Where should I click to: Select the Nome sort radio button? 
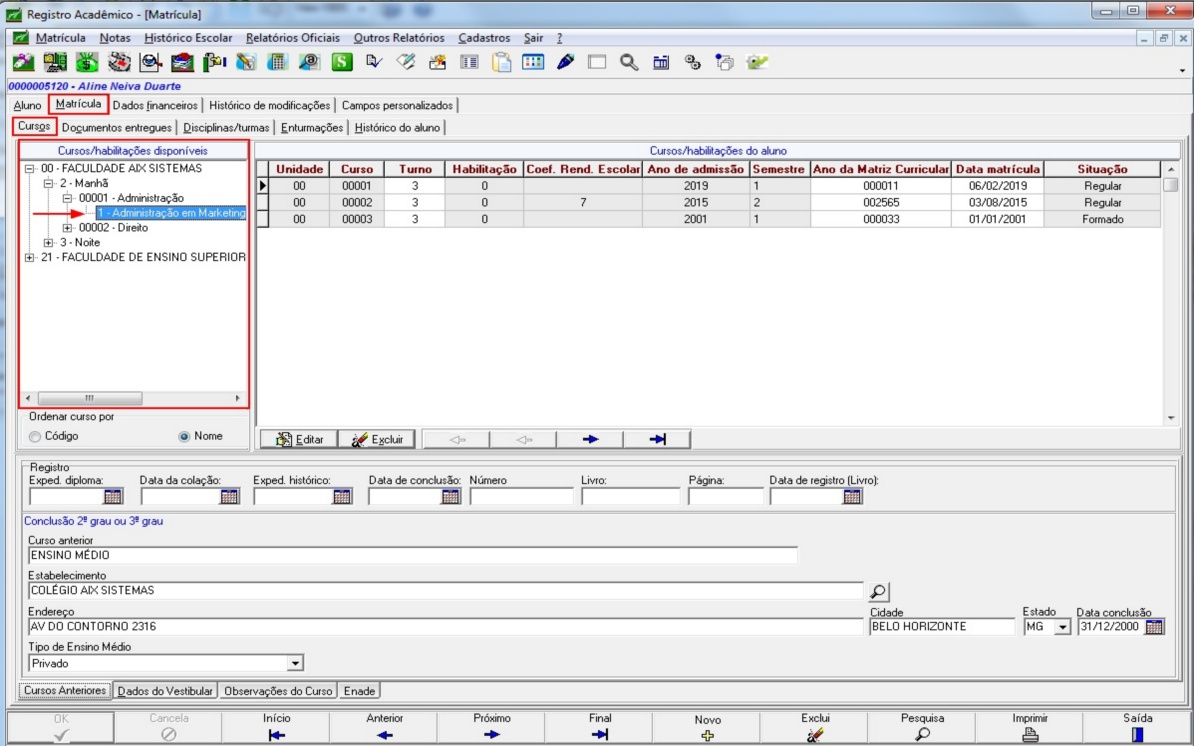point(184,437)
